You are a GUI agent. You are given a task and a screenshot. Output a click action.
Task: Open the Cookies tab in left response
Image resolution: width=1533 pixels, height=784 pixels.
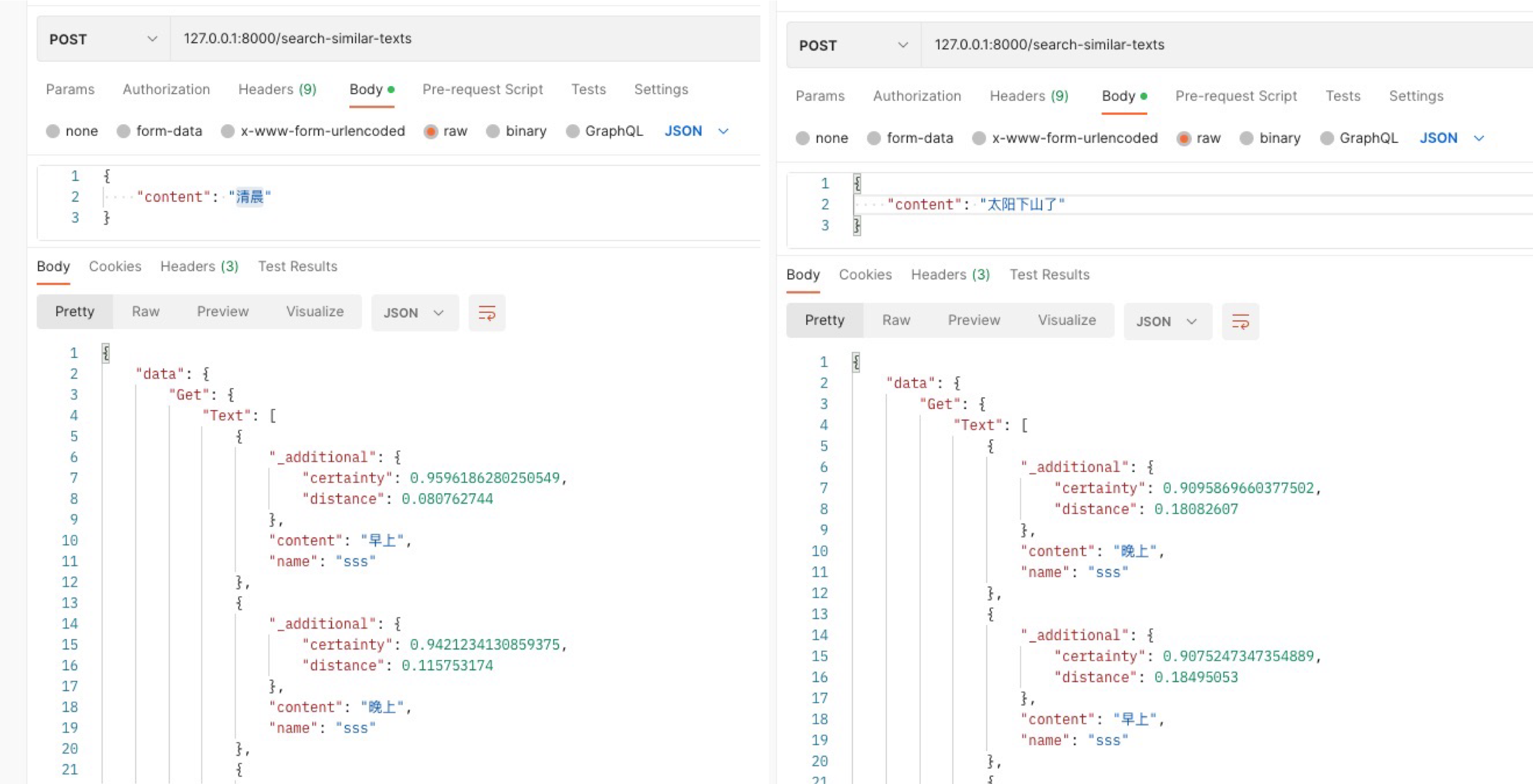tap(115, 266)
